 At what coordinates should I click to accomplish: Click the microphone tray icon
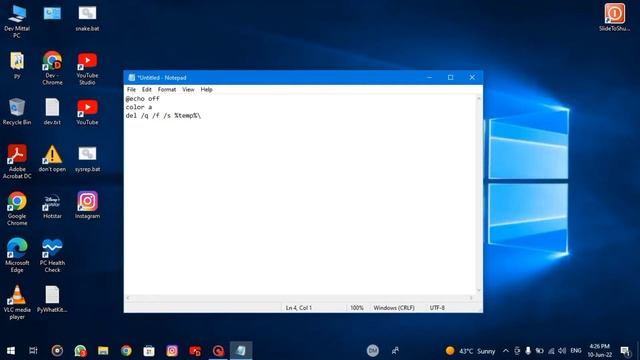point(528,351)
